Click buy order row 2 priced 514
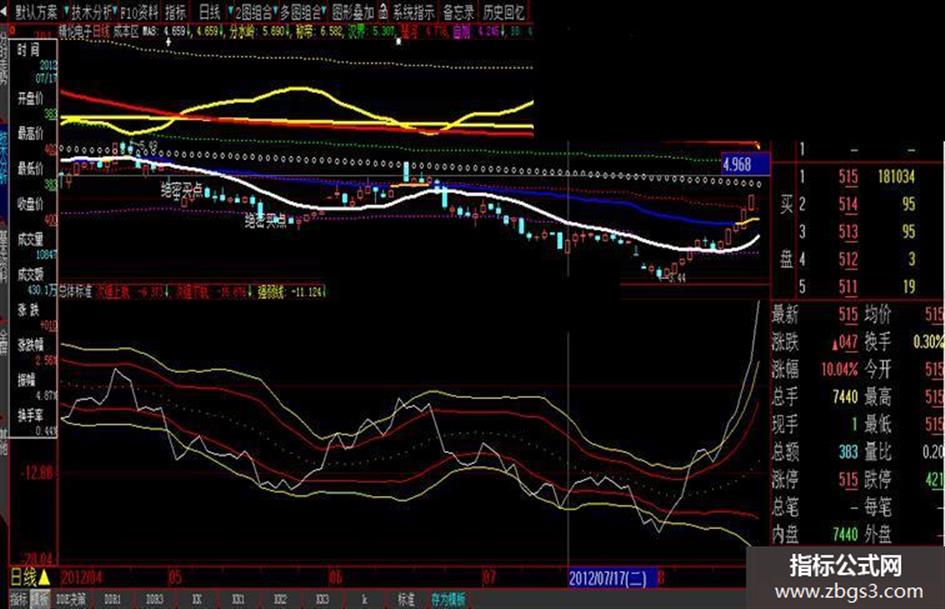 [x=856, y=204]
